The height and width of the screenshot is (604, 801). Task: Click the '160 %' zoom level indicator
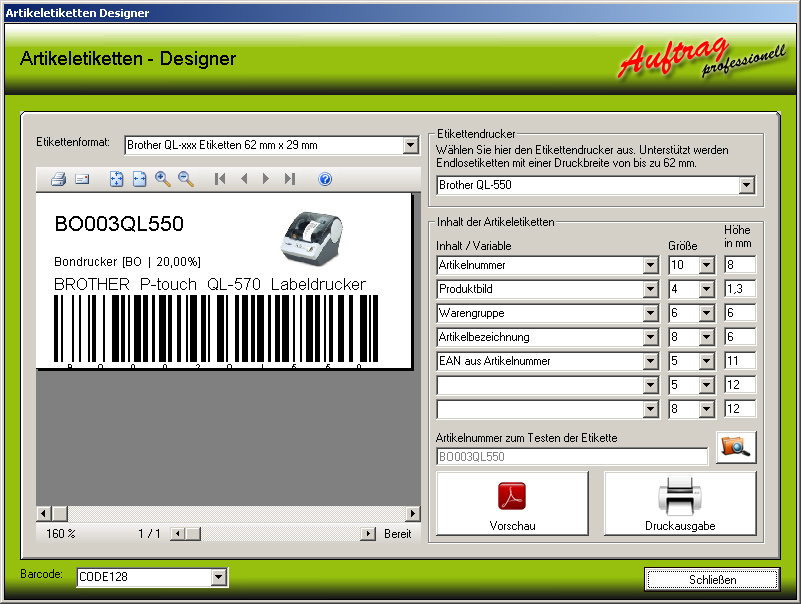tap(61, 534)
